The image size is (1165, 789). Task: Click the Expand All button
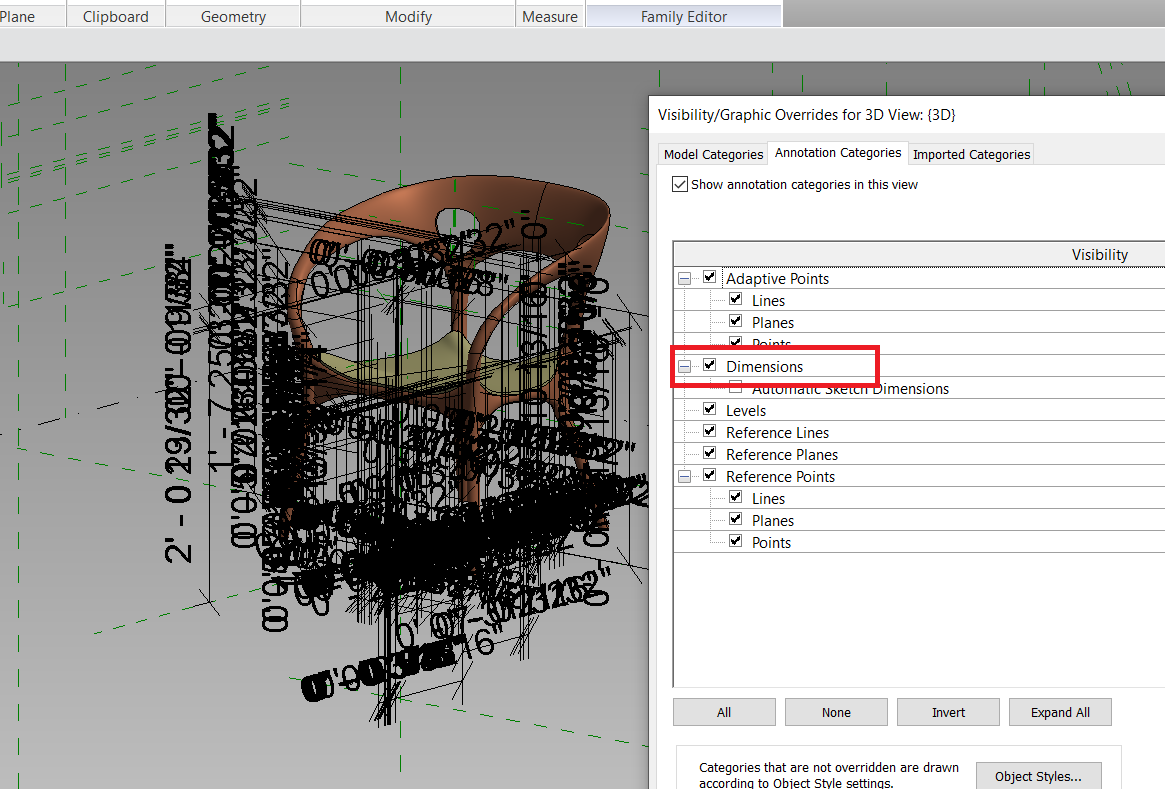(x=1060, y=712)
